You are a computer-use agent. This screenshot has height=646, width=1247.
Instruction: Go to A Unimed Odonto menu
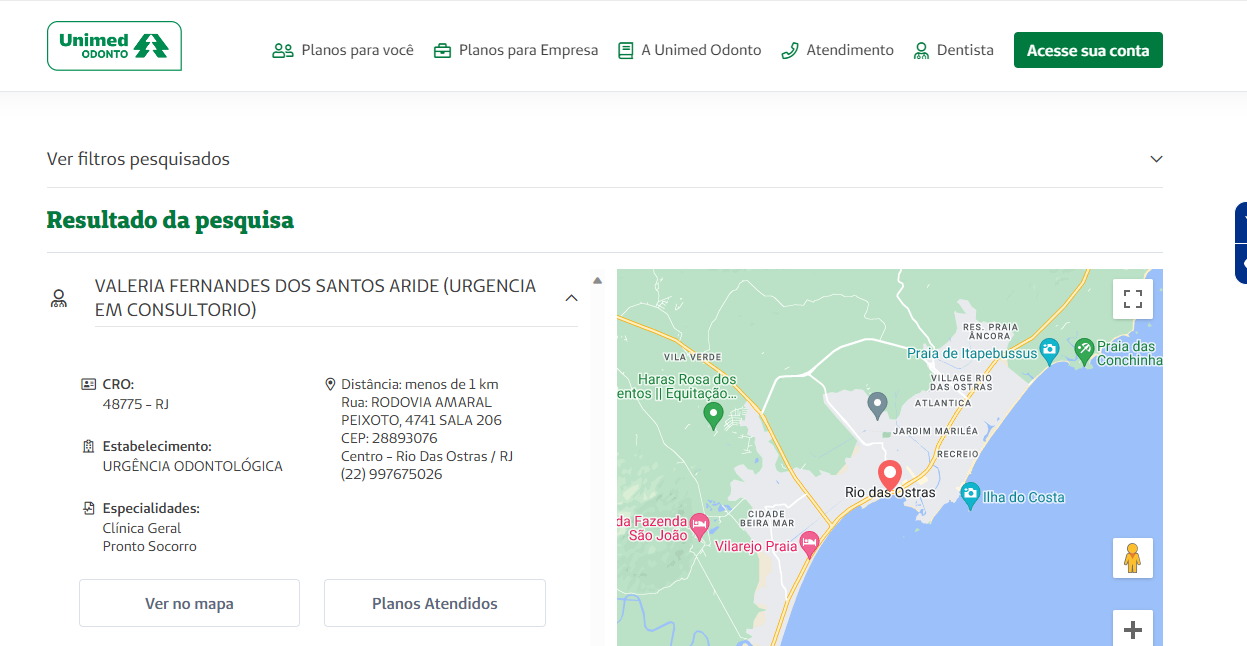point(689,50)
